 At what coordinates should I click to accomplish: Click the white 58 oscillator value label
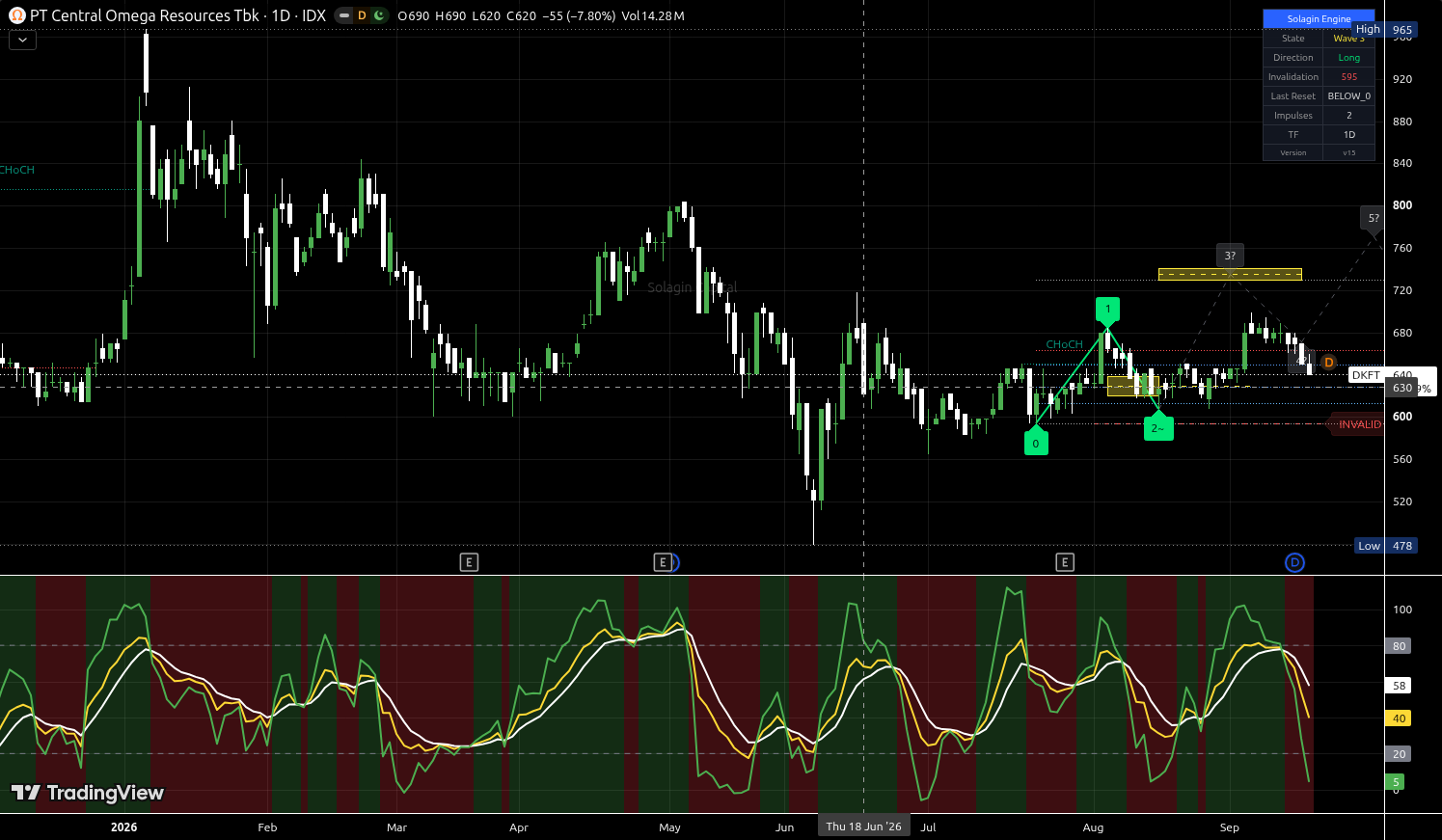tap(1399, 686)
